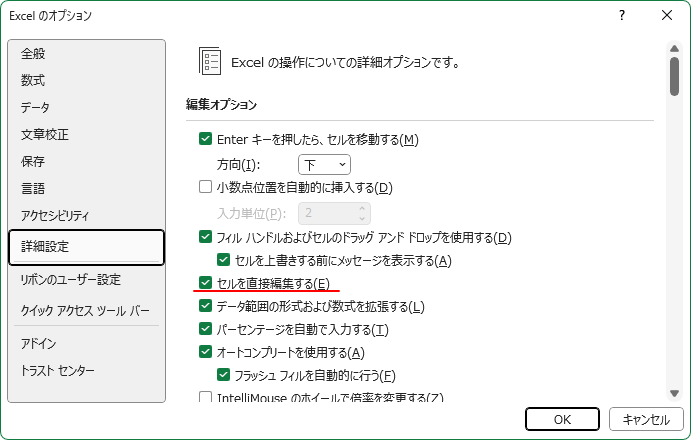Click the vertical scrollbar thumb
This screenshot has width=691, height=440.
coord(674,76)
